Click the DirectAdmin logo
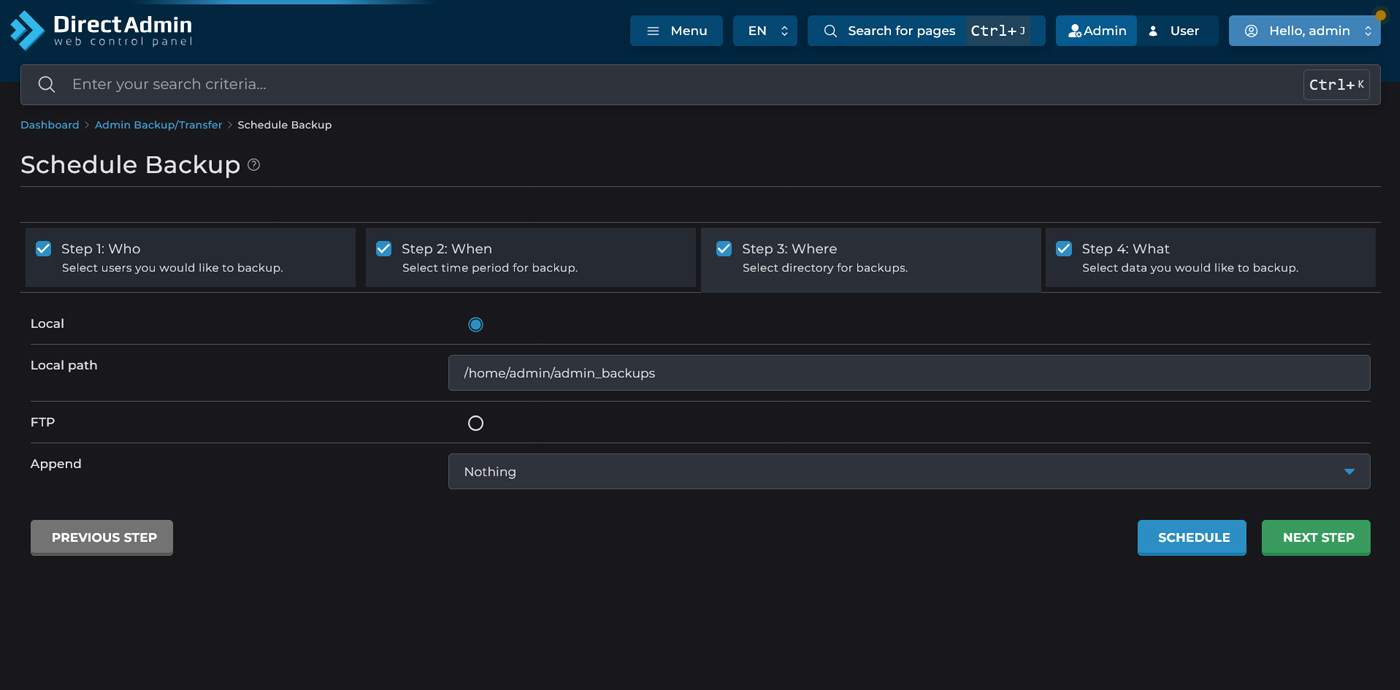 click(x=100, y=30)
